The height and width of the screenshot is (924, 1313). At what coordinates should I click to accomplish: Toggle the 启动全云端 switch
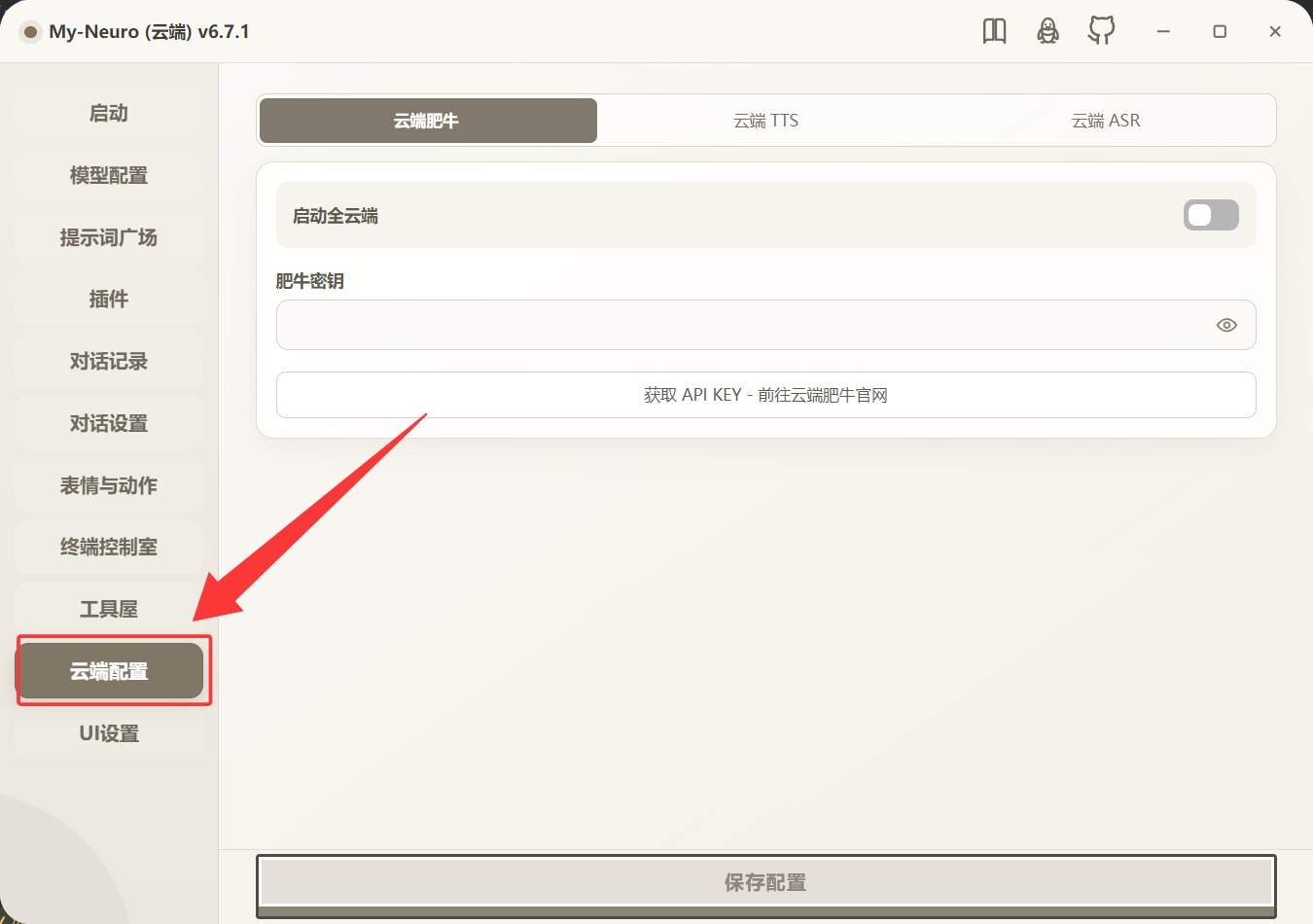click(x=1211, y=215)
